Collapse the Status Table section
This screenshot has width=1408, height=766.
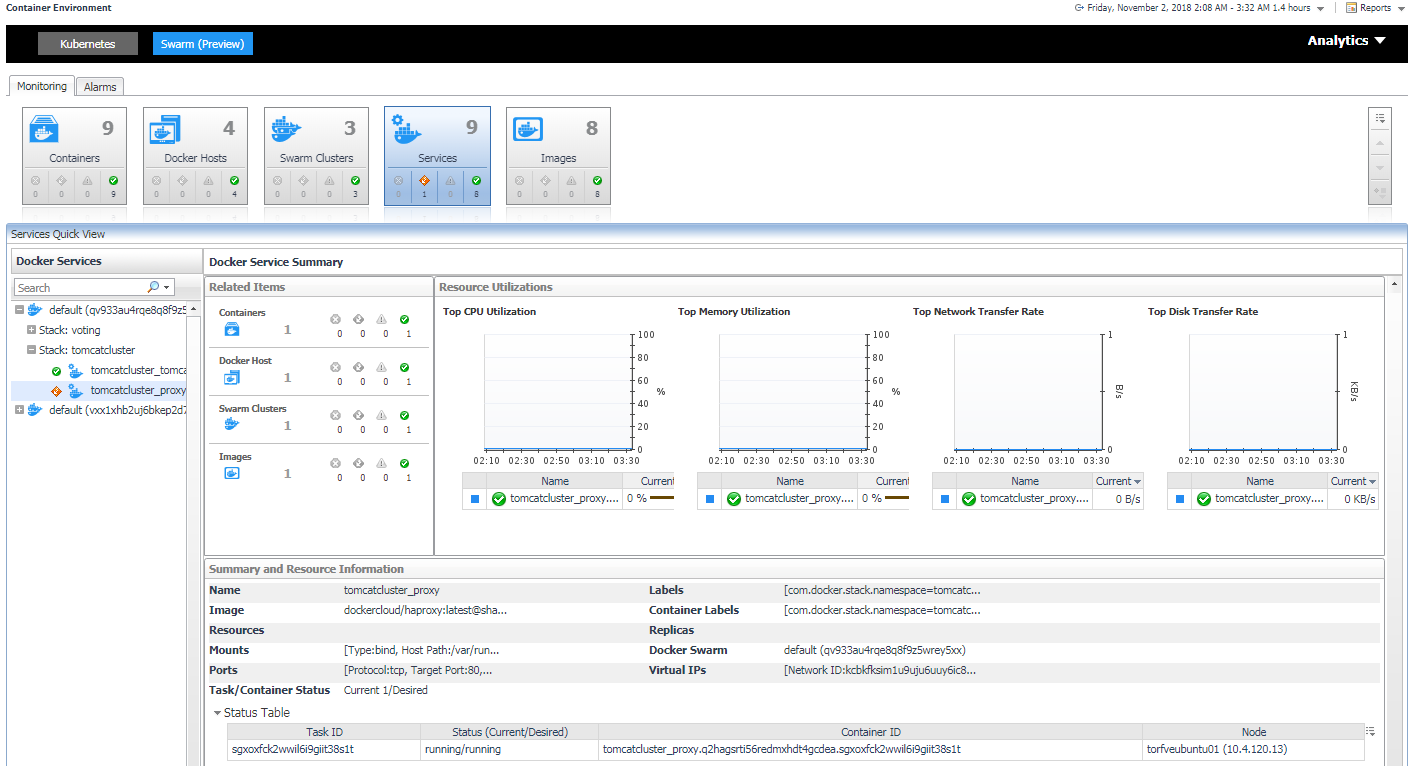tap(217, 713)
